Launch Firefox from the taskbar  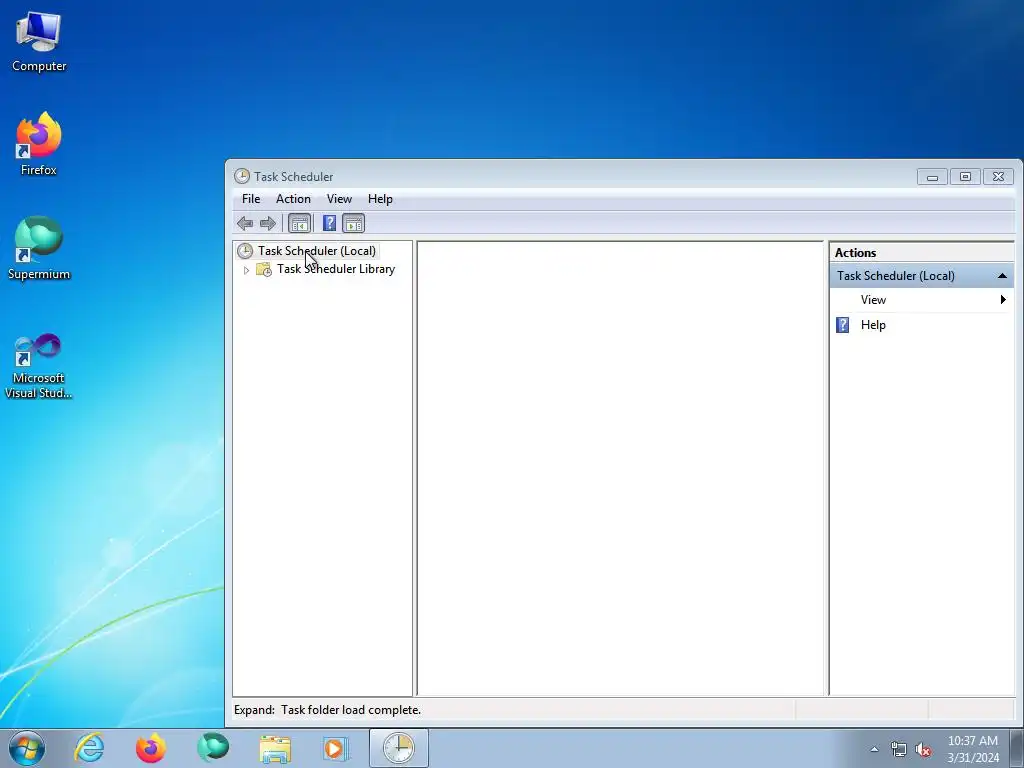[151, 748]
